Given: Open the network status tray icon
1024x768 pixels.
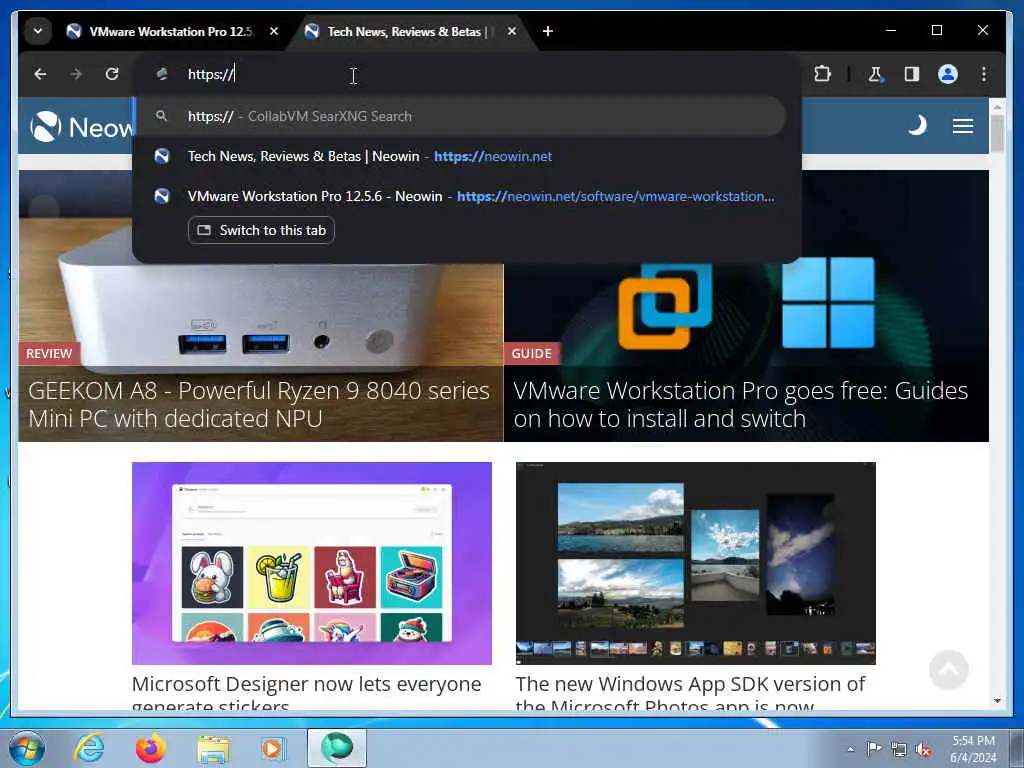Looking at the screenshot, I should point(899,750).
